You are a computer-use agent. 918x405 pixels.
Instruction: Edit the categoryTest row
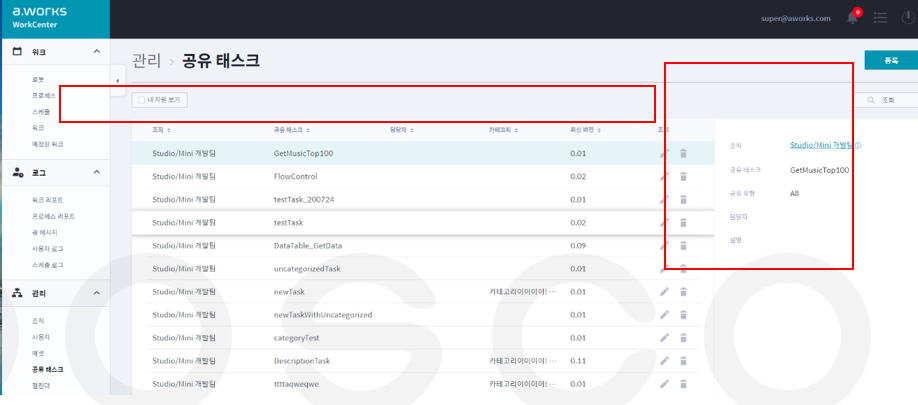point(664,338)
